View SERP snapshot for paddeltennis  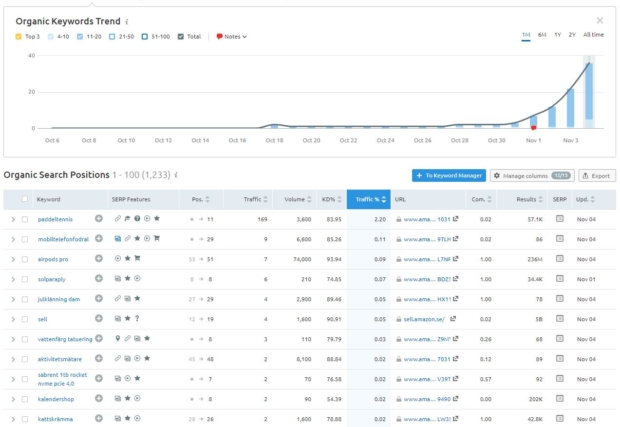[x=560, y=218]
